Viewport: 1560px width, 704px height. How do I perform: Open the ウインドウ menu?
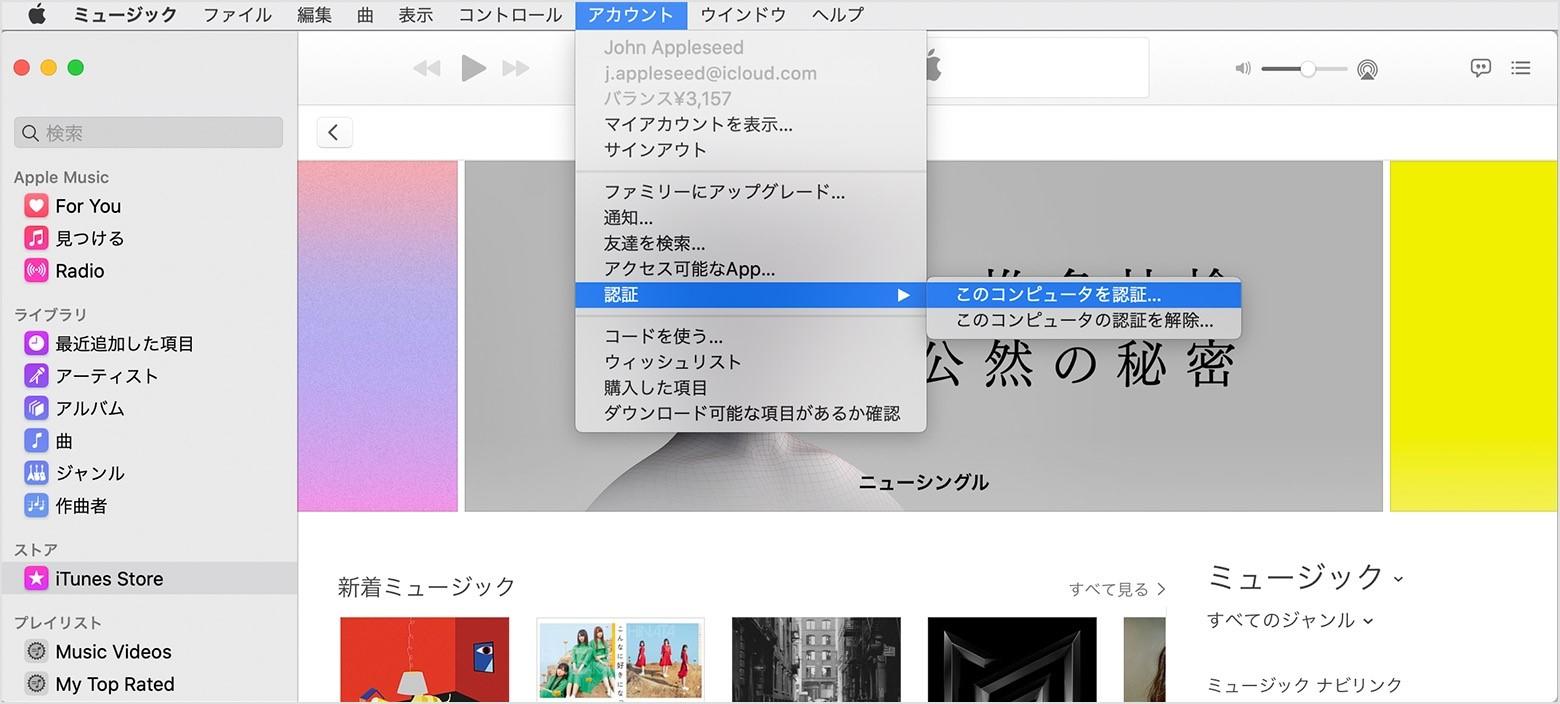pos(743,14)
